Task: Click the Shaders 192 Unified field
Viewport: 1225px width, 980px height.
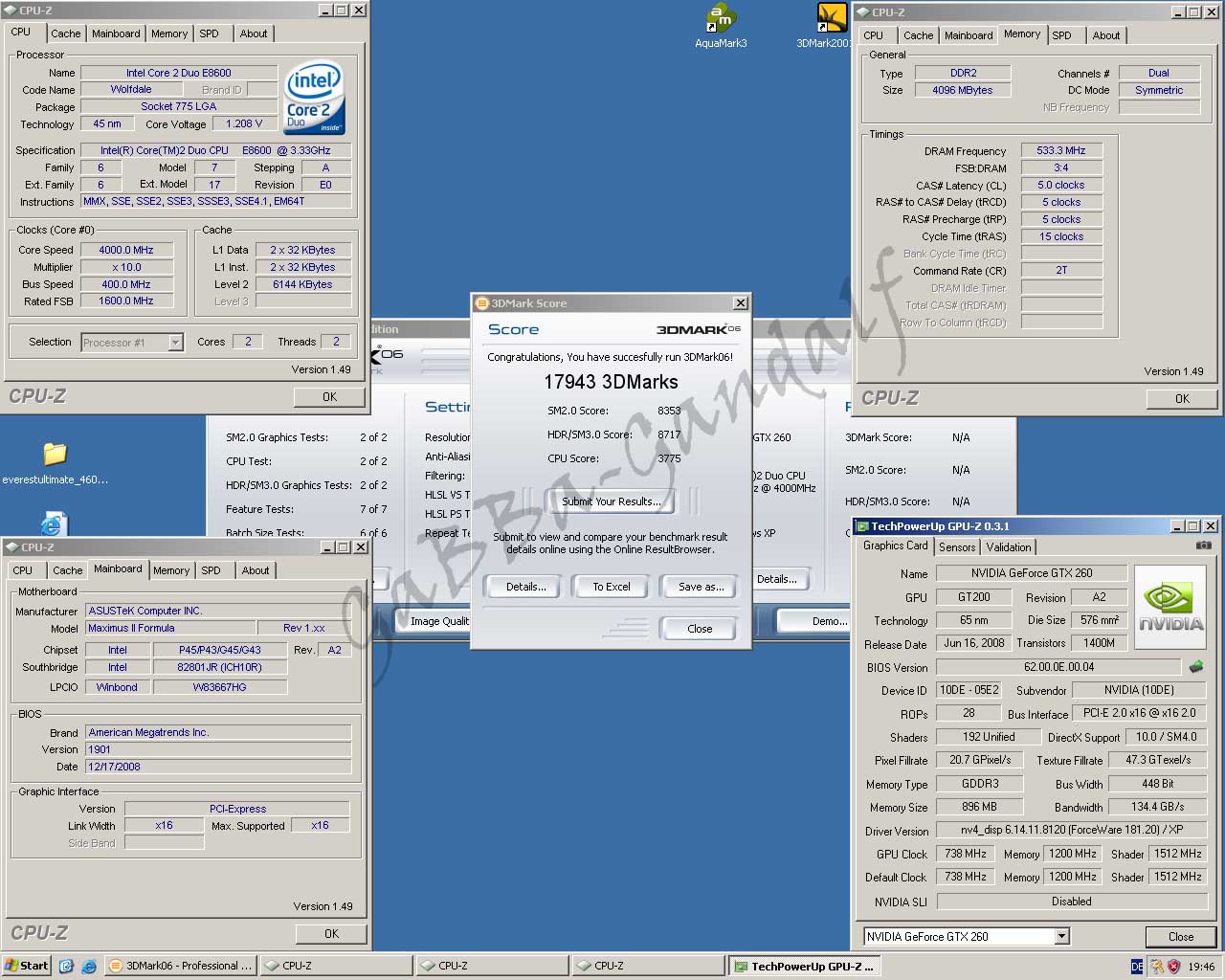Action: [x=989, y=737]
